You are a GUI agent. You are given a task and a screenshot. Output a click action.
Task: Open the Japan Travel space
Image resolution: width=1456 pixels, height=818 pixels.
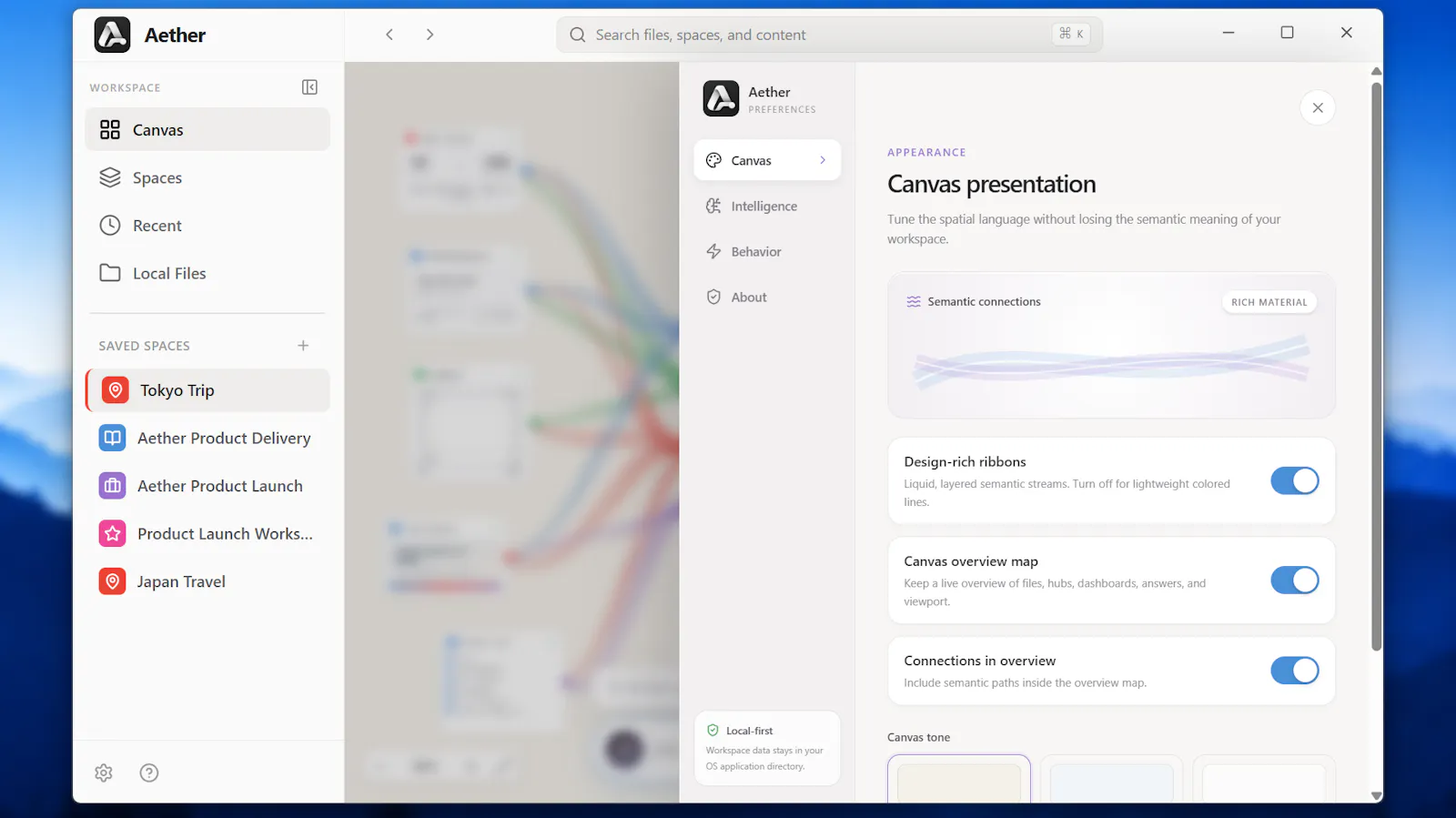pyautogui.click(x=207, y=581)
